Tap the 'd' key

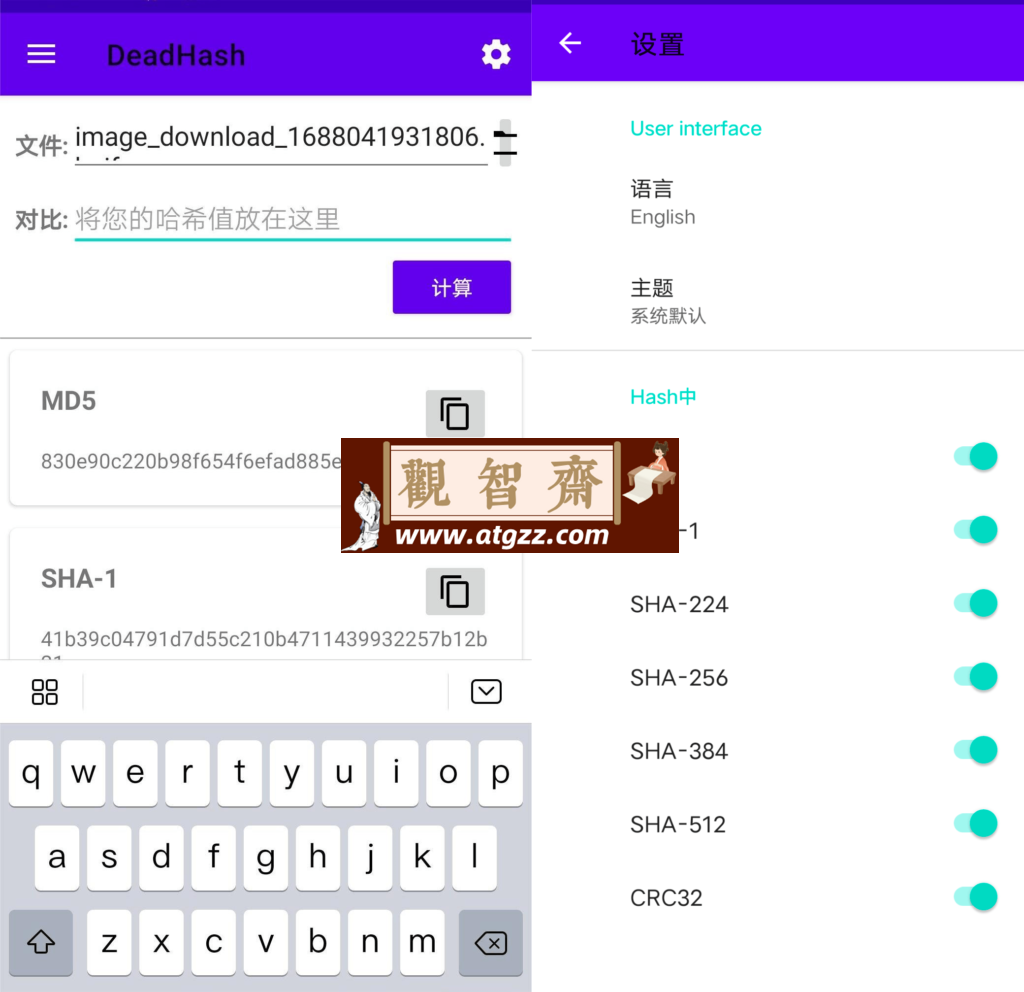point(161,858)
